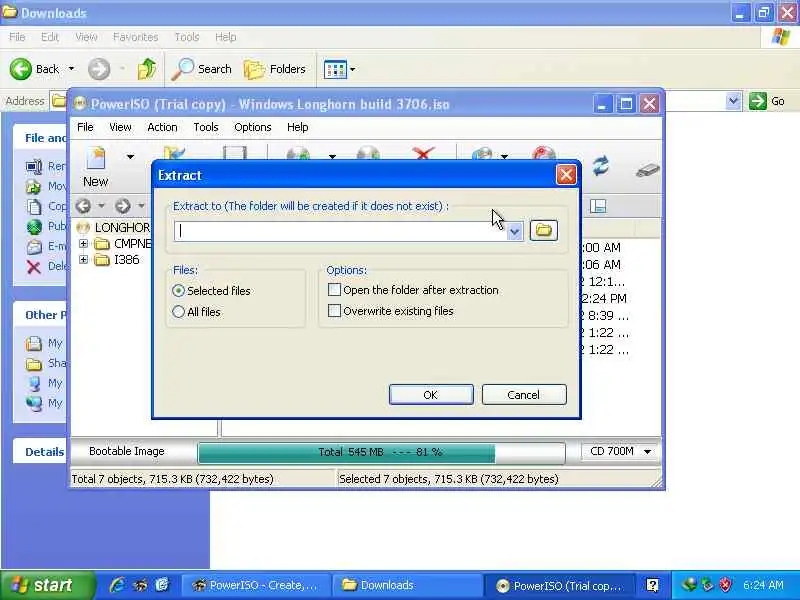Open the PowerISO Action menu
The image size is (800, 600).
(162, 127)
